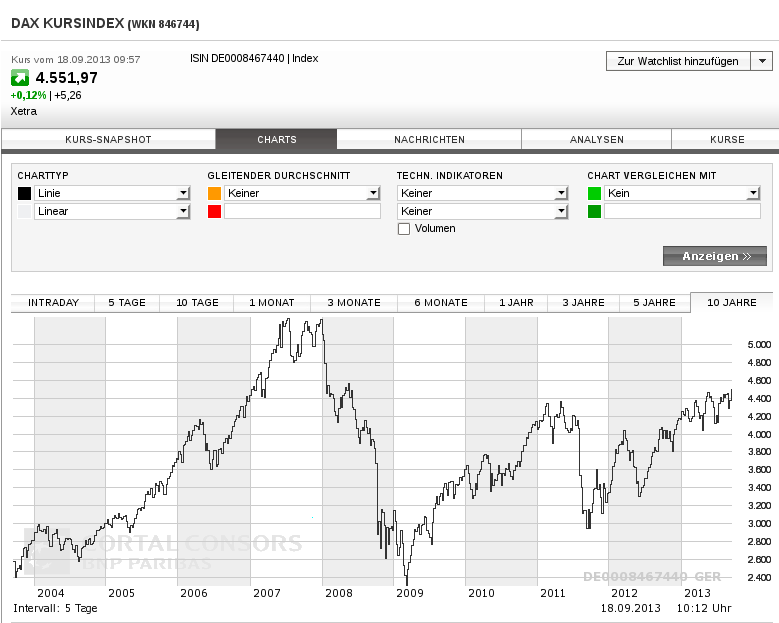Click the dark green comparison color swatch

tap(594, 211)
